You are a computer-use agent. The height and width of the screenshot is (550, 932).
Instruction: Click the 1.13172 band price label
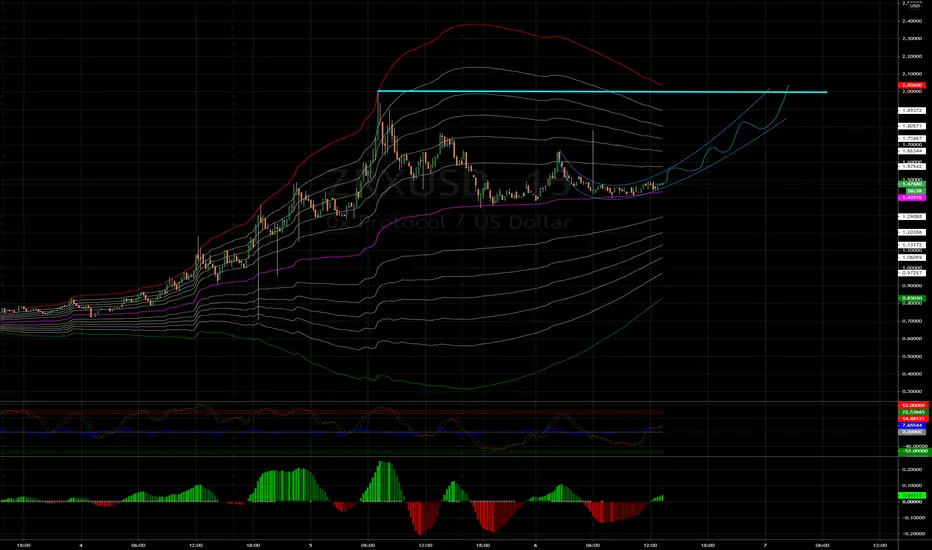(x=912, y=245)
